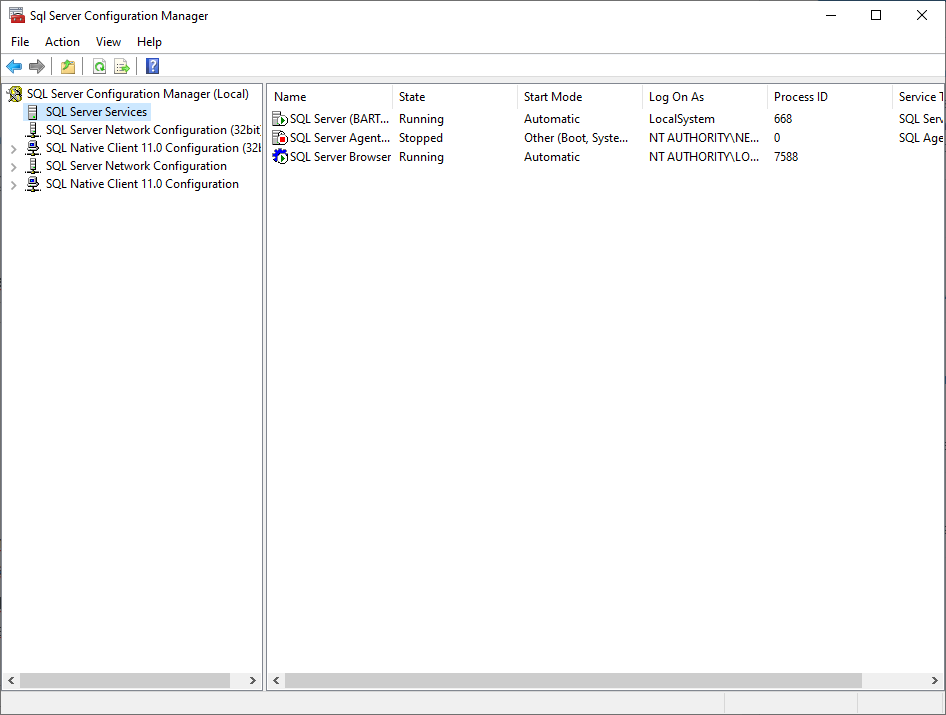Close the Sql Server Configuration Manager window
Screen dimensions: 946x715
(x=922, y=15)
